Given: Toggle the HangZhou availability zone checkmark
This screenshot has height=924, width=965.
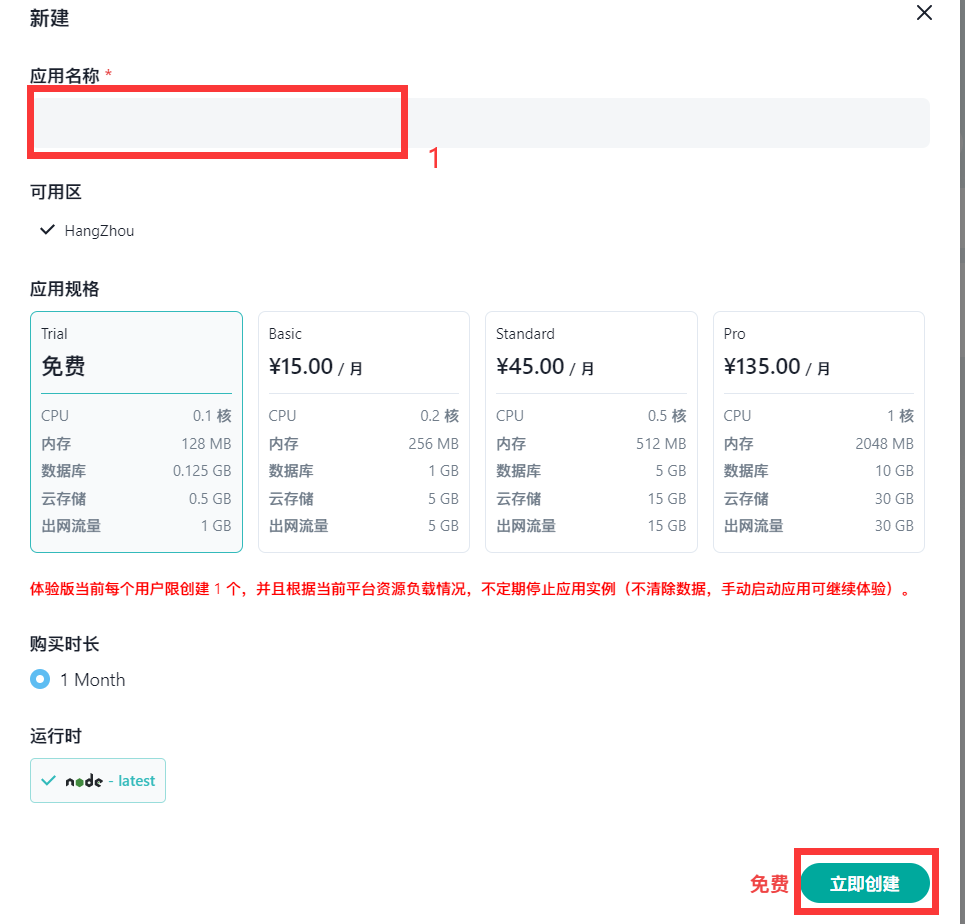Looking at the screenshot, I should tap(46, 229).
